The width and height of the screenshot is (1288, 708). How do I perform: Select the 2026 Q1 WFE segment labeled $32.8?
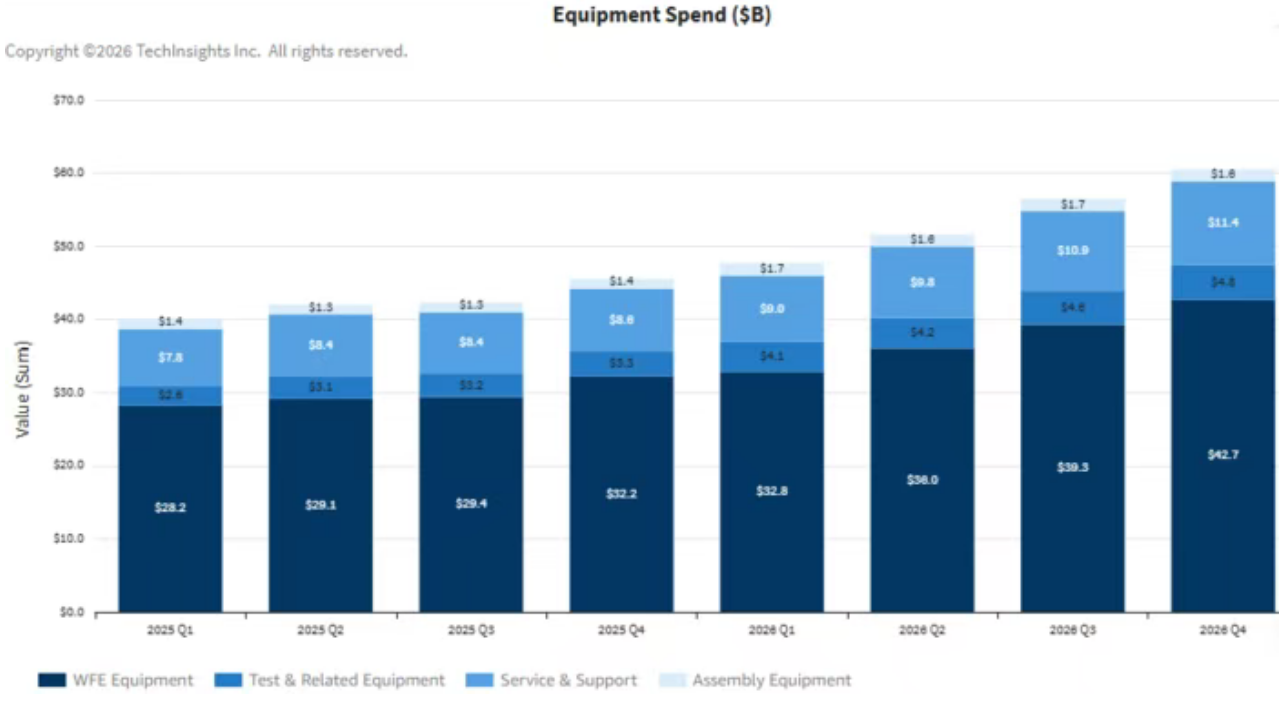pyautogui.click(x=772, y=492)
